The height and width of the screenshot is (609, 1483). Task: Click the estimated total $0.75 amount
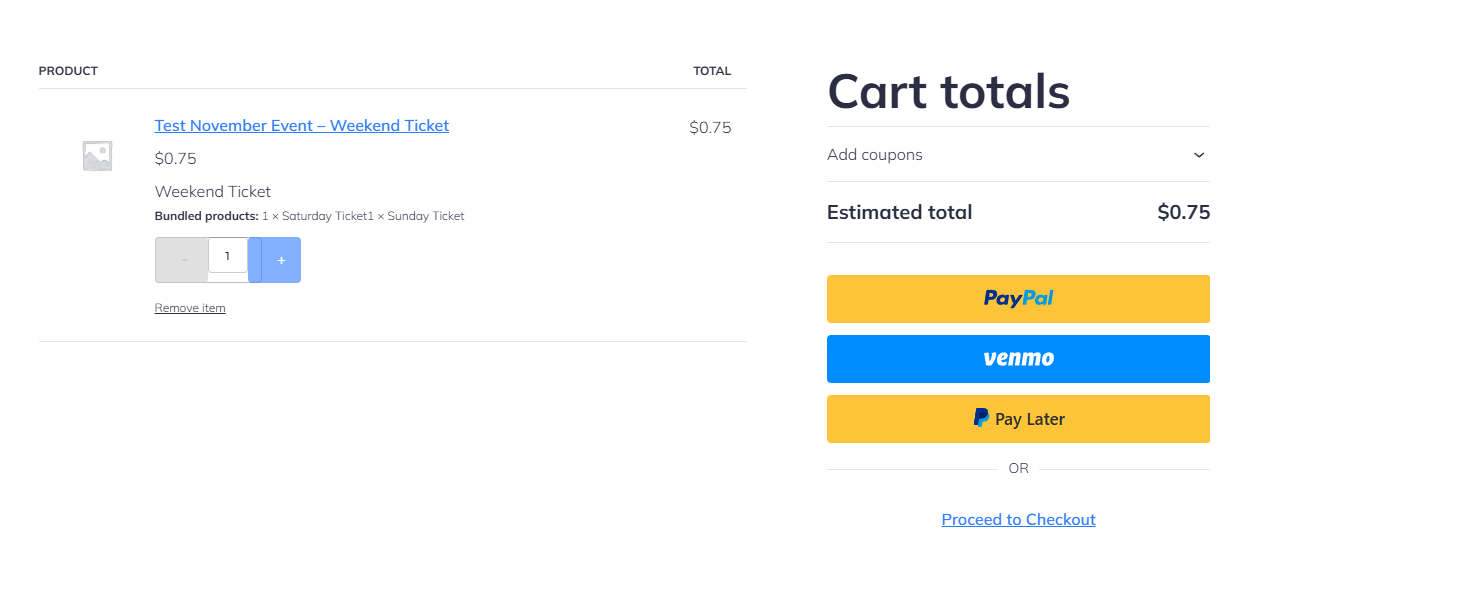coord(1183,212)
